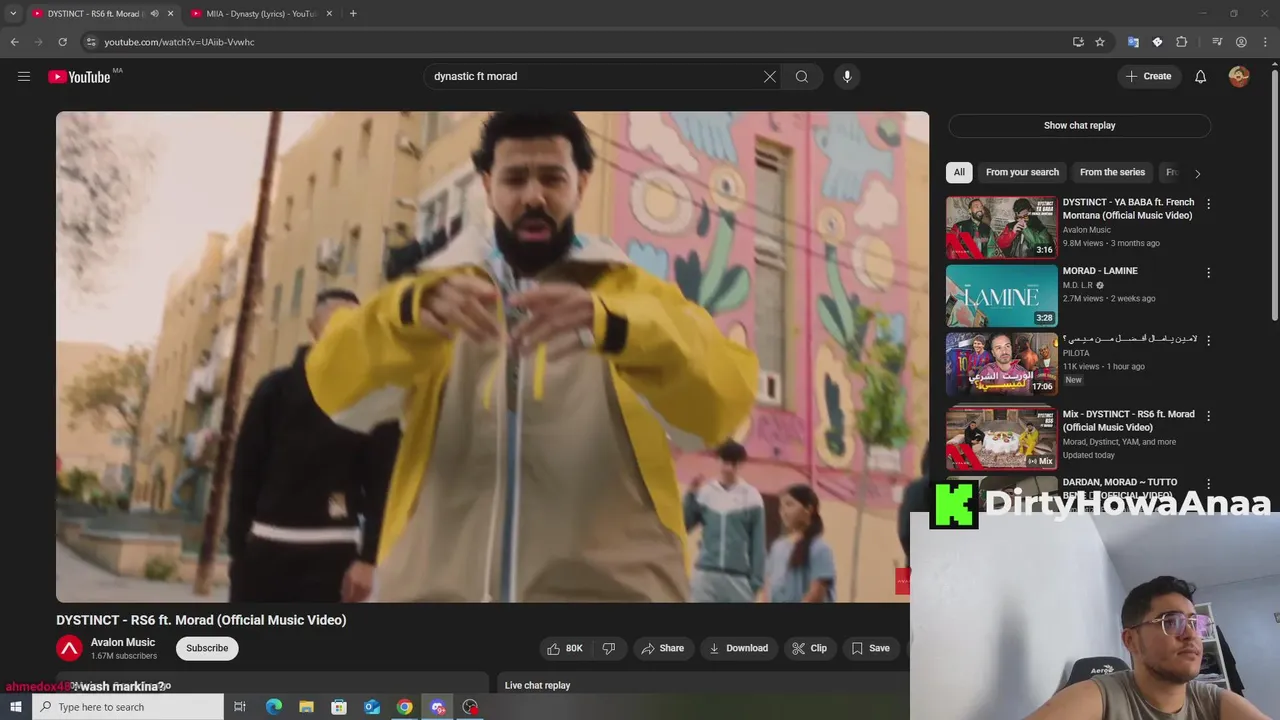Run search with the magnifier button

(x=802, y=76)
